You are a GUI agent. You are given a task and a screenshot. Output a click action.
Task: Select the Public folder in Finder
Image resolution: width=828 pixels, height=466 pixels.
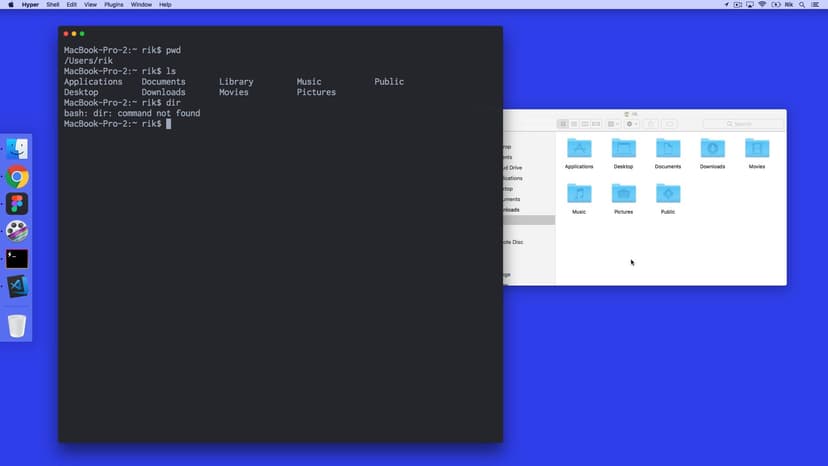point(668,194)
